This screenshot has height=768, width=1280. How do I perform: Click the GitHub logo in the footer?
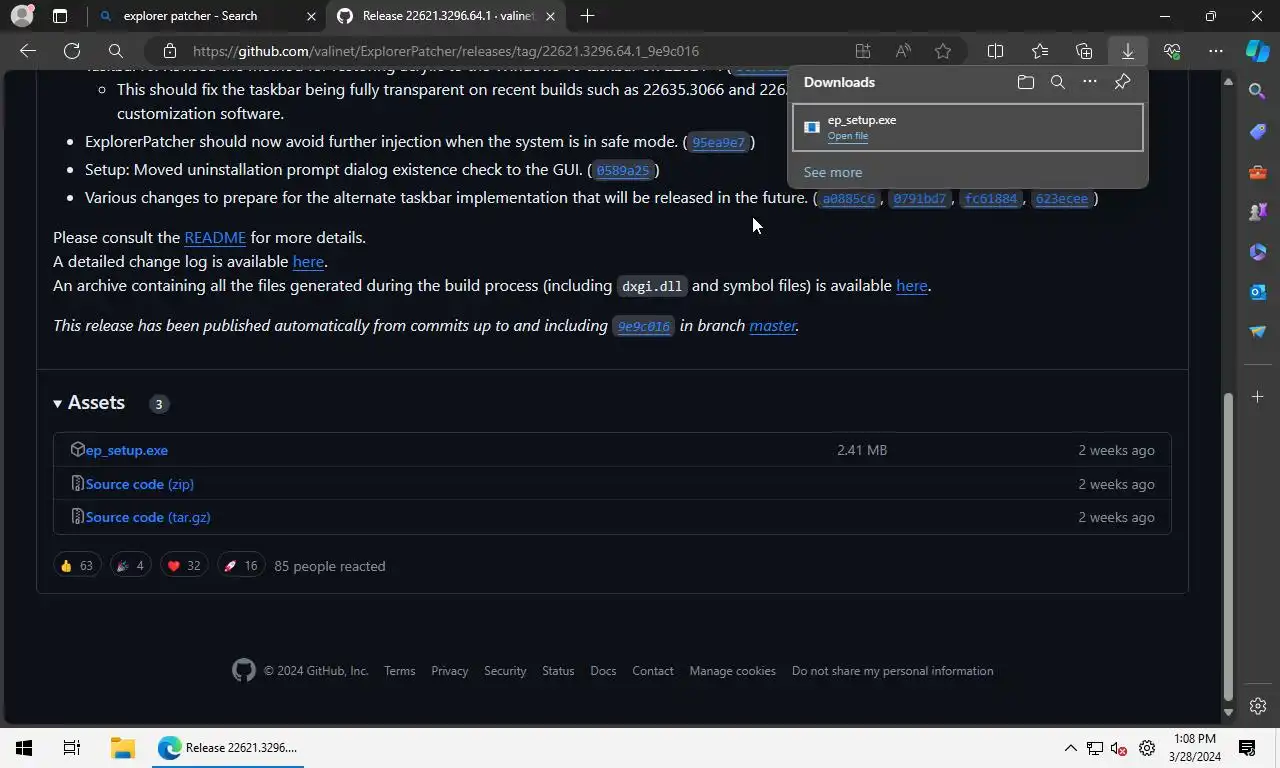(244, 670)
